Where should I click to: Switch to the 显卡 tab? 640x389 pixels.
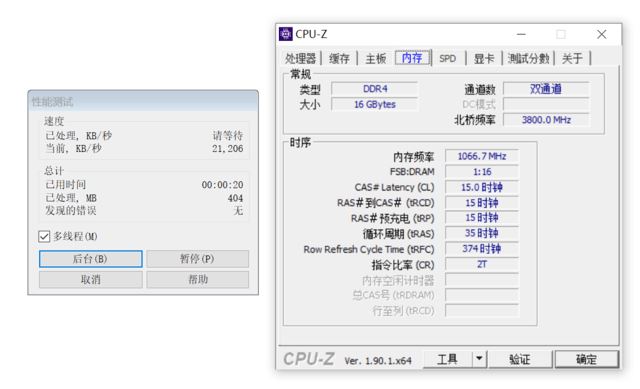484,58
